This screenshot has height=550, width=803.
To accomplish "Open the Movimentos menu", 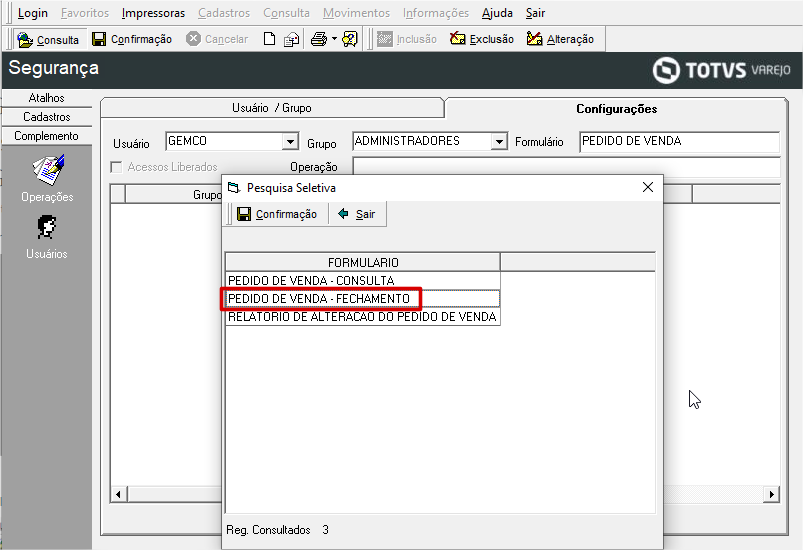I will [x=356, y=13].
